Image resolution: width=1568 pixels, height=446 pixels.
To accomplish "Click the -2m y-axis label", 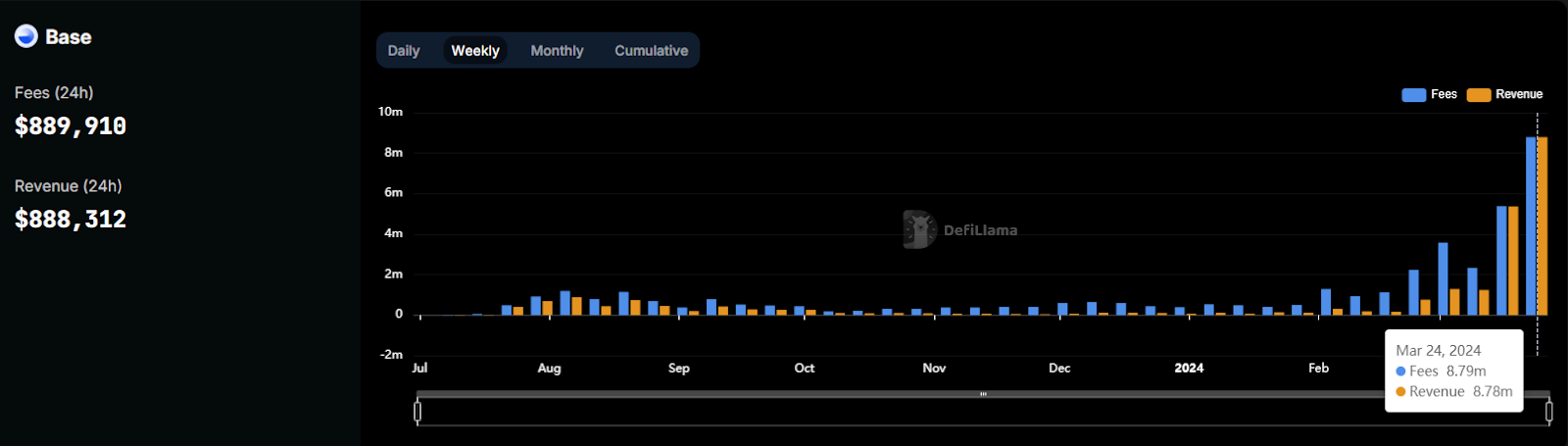I will click(x=391, y=354).
